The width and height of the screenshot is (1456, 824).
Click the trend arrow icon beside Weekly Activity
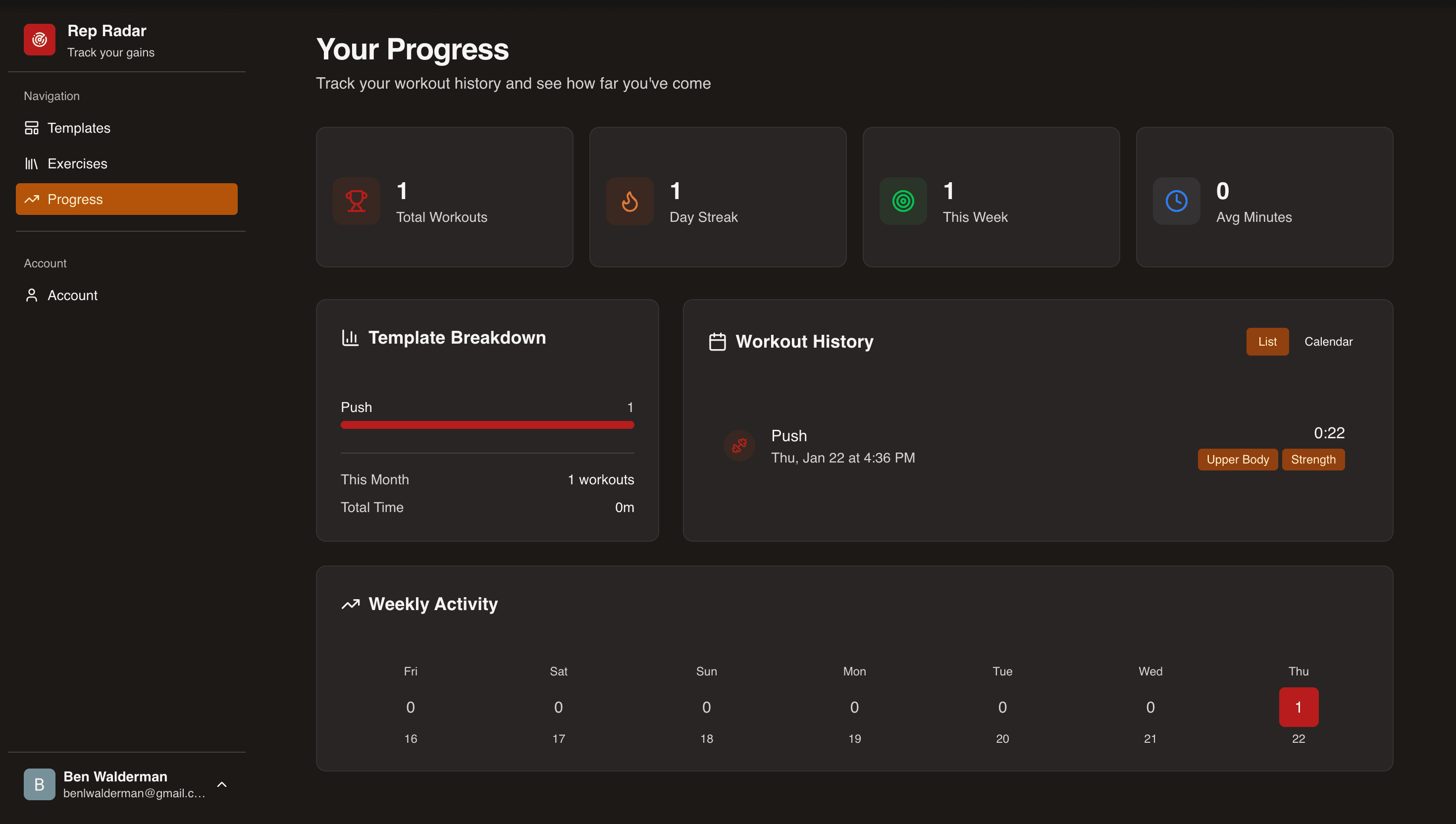click(350, 604)
